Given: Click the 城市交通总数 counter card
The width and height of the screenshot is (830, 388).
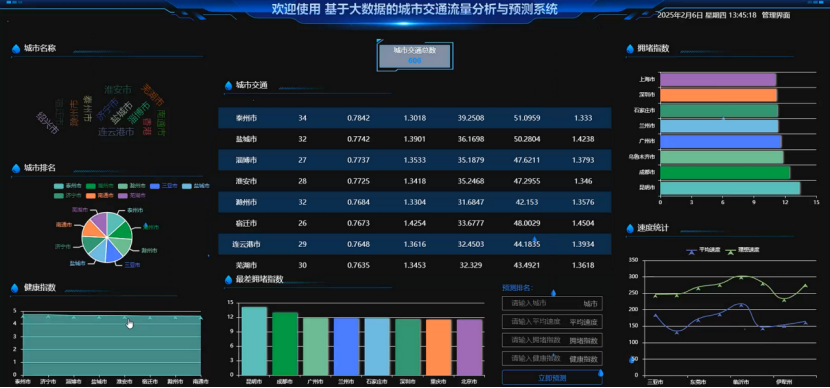Looking at the screenshot, I should pyautogui.click(x=415, y=56).
